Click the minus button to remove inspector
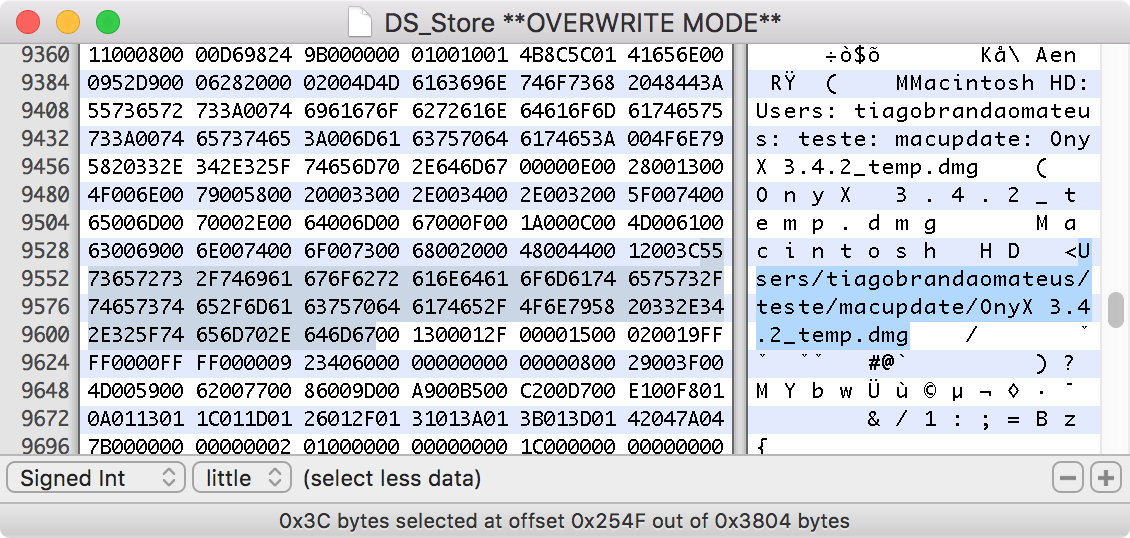This screenshot has height=538, width=1130. 1069,479
